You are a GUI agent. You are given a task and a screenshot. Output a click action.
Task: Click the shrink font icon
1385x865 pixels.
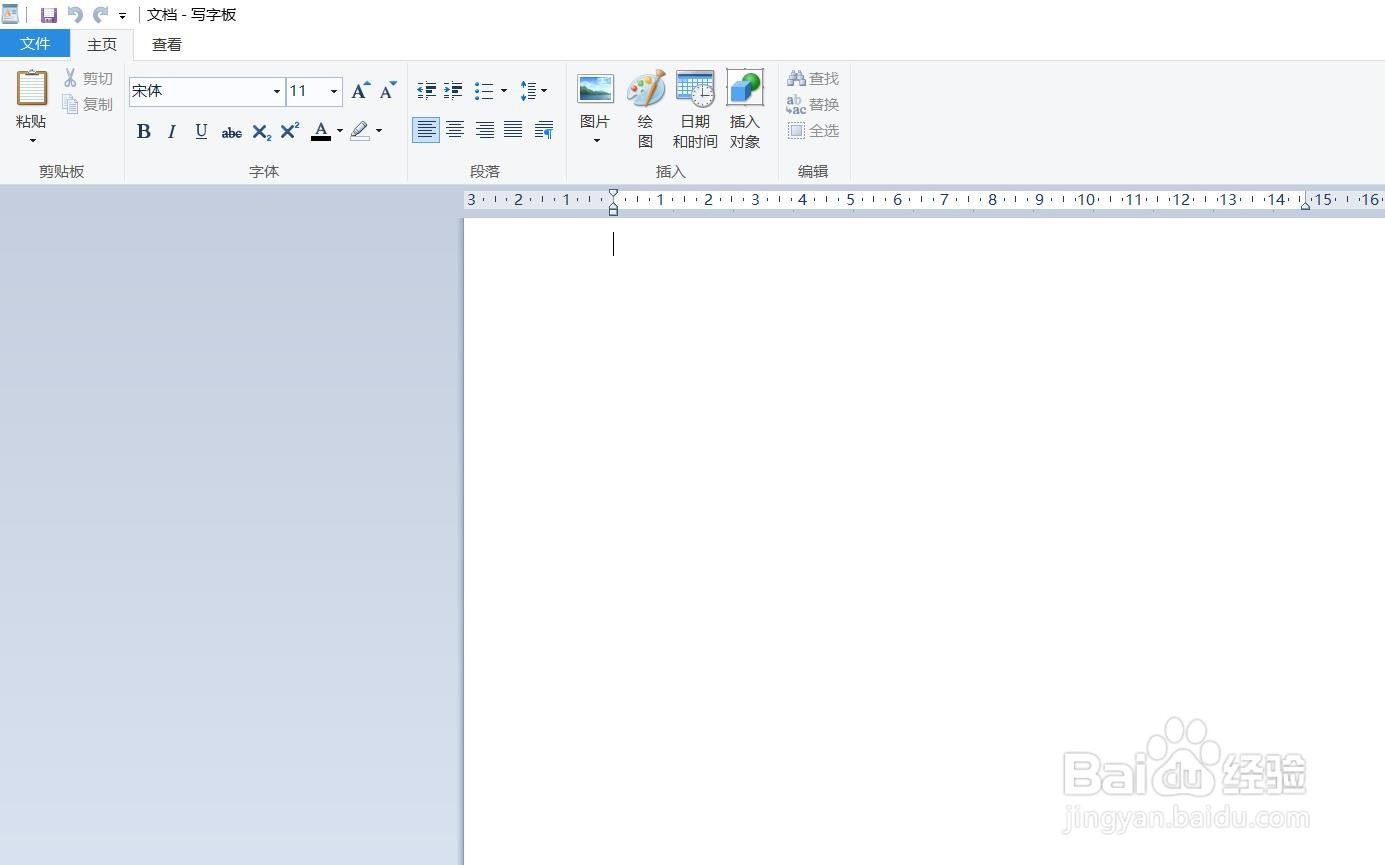pos(388,91)
